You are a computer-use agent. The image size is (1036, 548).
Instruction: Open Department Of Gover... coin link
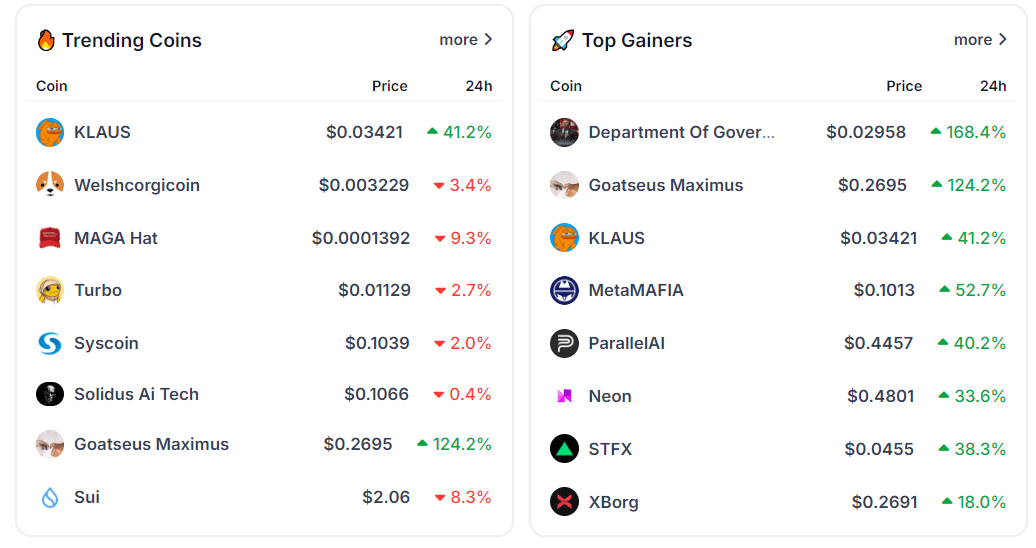[x=681, y=132]
